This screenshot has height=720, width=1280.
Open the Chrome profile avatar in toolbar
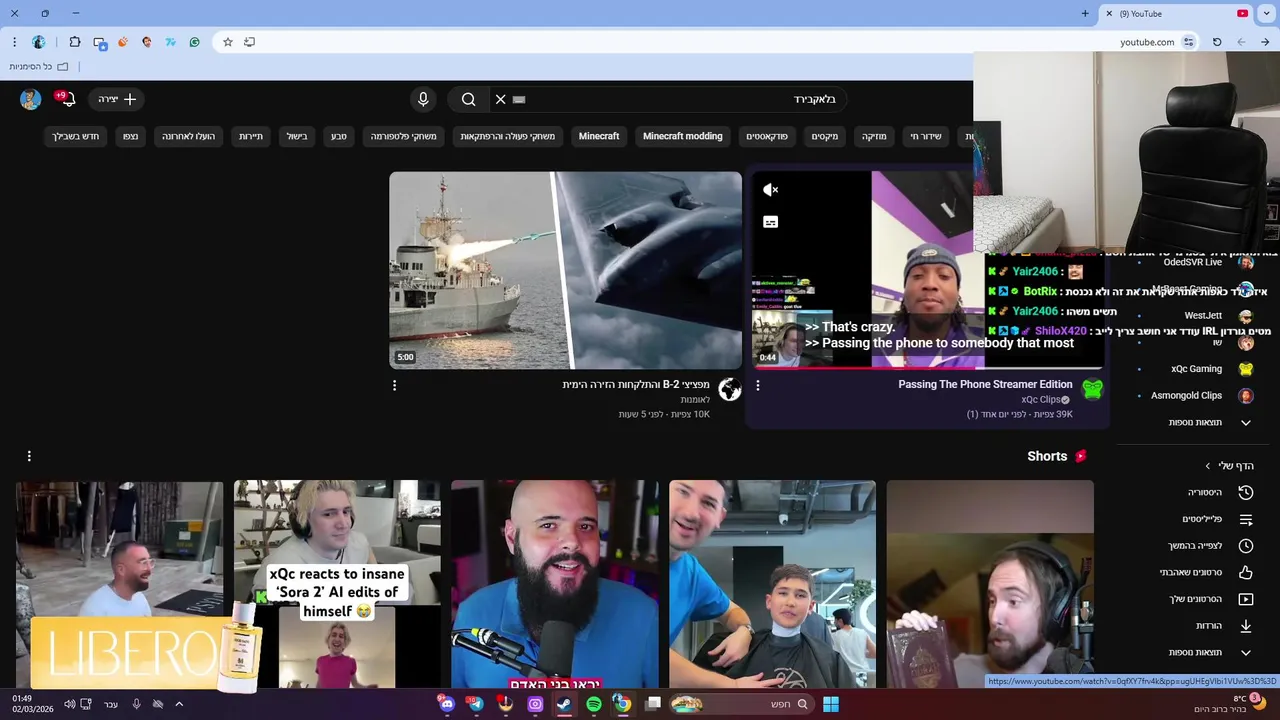click(39, 42)
